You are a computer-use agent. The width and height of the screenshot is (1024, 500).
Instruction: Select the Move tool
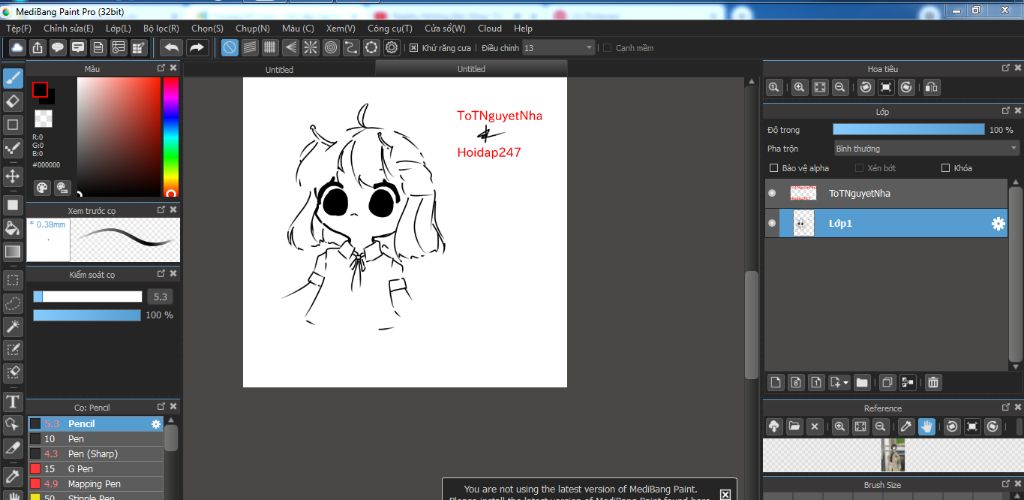13,176
